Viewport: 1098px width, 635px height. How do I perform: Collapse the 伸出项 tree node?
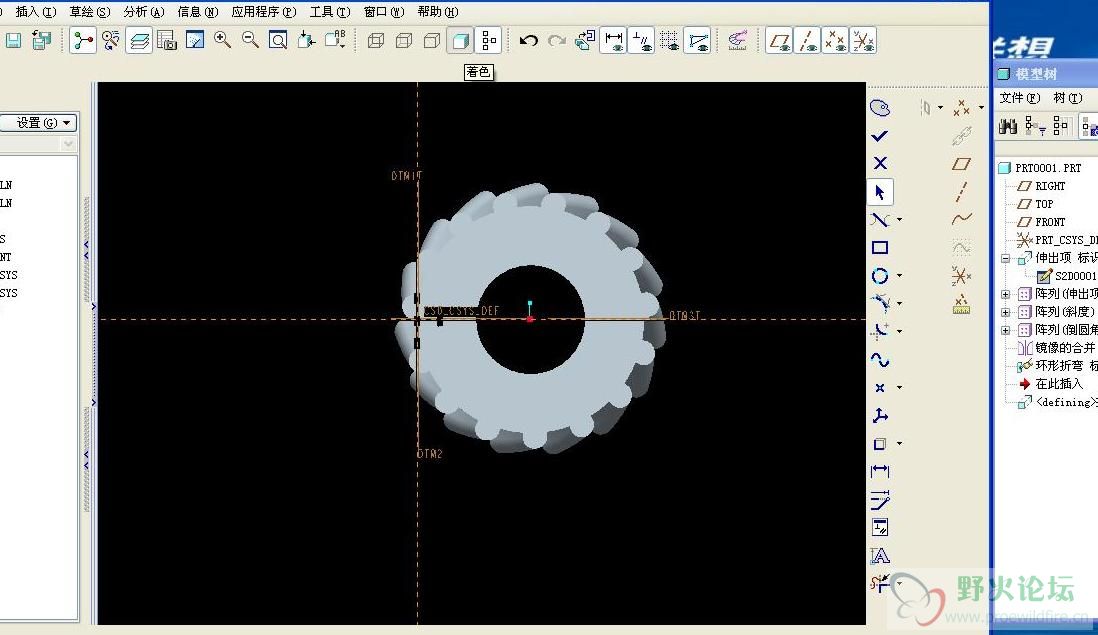(1006, 258)
